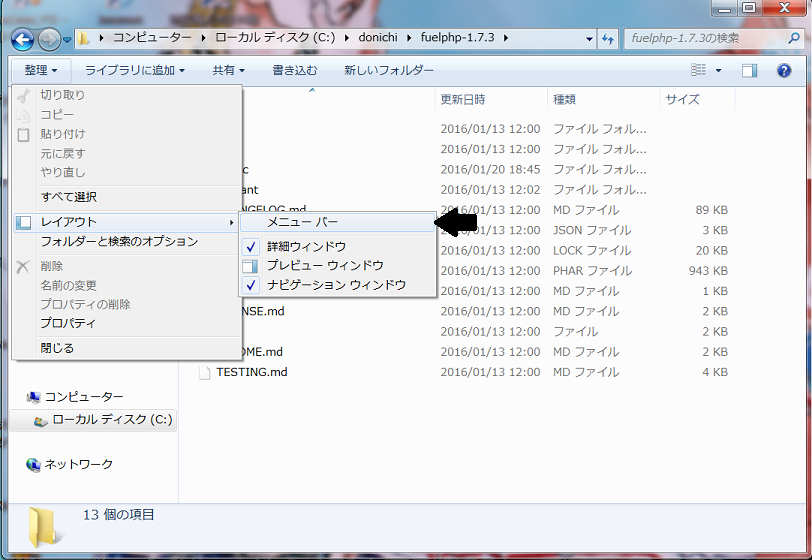Click the LOCK ファイル type cell
The height and width of the screenshot is (560, 812).
pyautogui.click(x=592, y=251)
